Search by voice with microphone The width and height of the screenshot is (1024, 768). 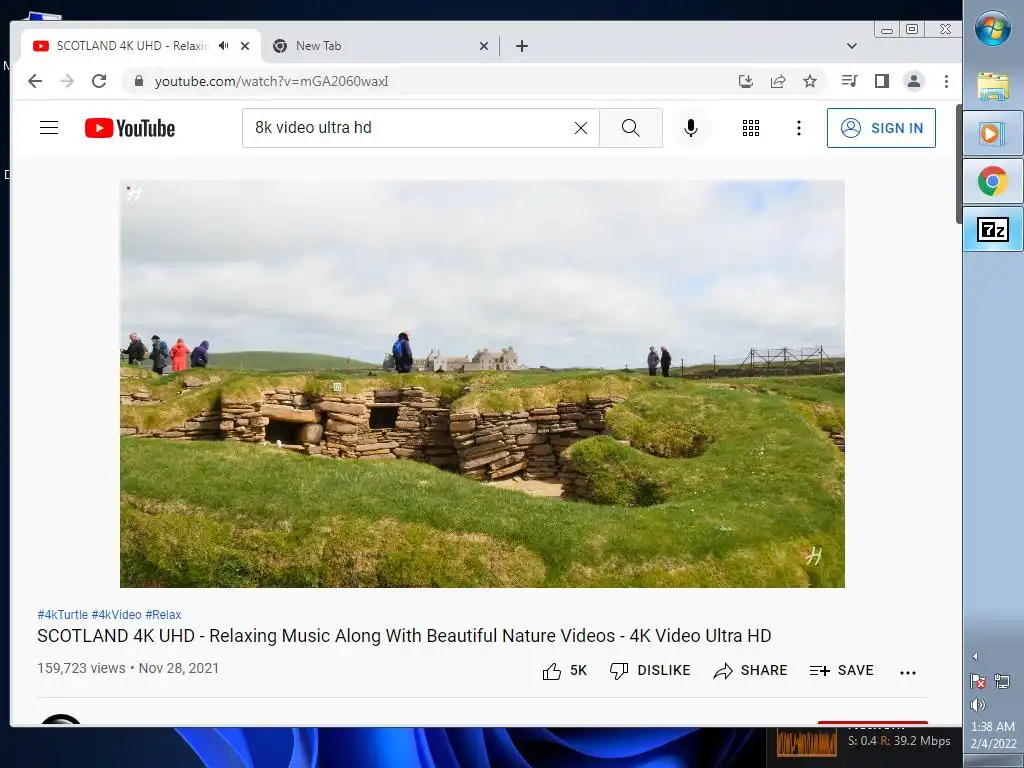[x=691, y=128]
